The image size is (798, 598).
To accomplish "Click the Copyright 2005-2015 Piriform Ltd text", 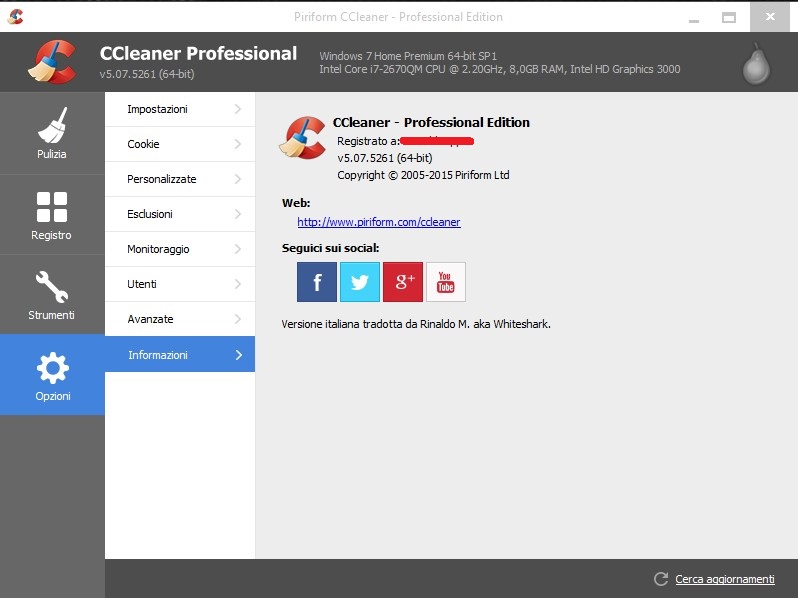I will tap(423, 175).
